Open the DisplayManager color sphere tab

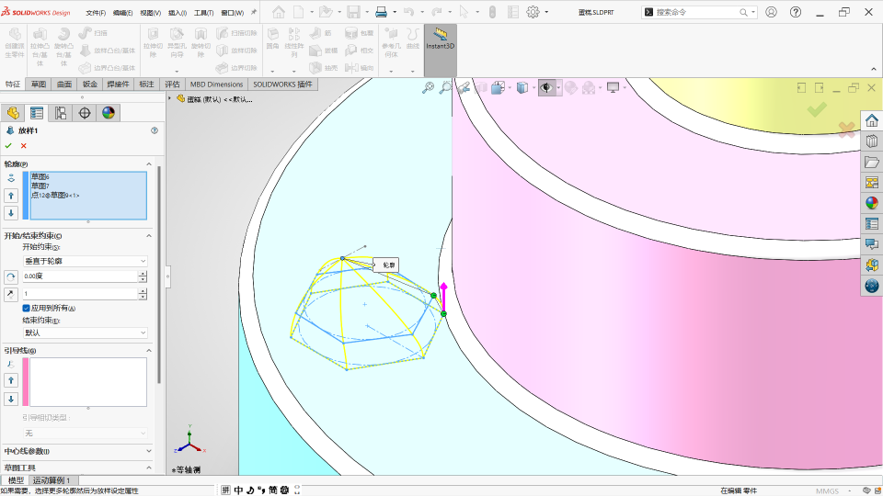point(108,113)
